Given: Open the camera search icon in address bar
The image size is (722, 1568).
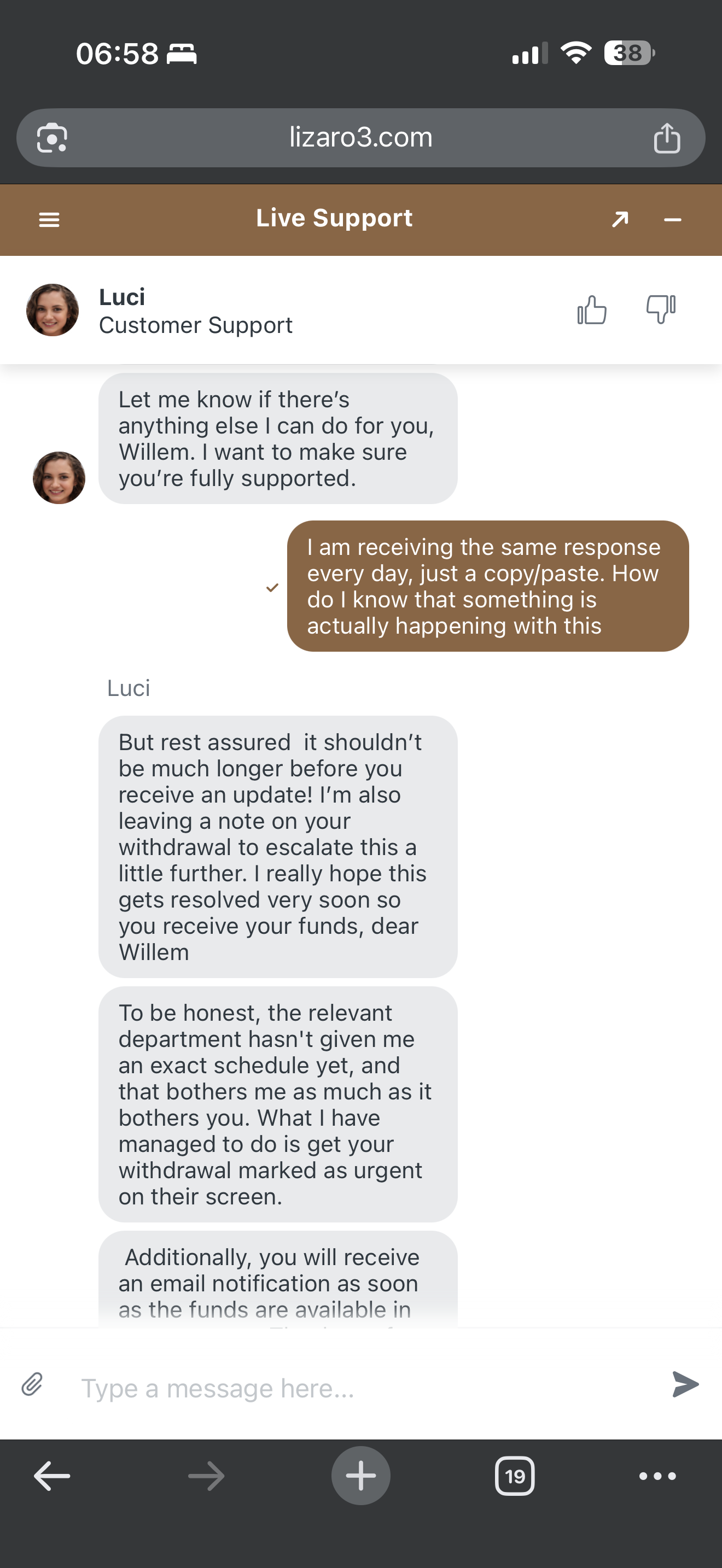Looking at the screenshot, I should [x=53, y=138].
